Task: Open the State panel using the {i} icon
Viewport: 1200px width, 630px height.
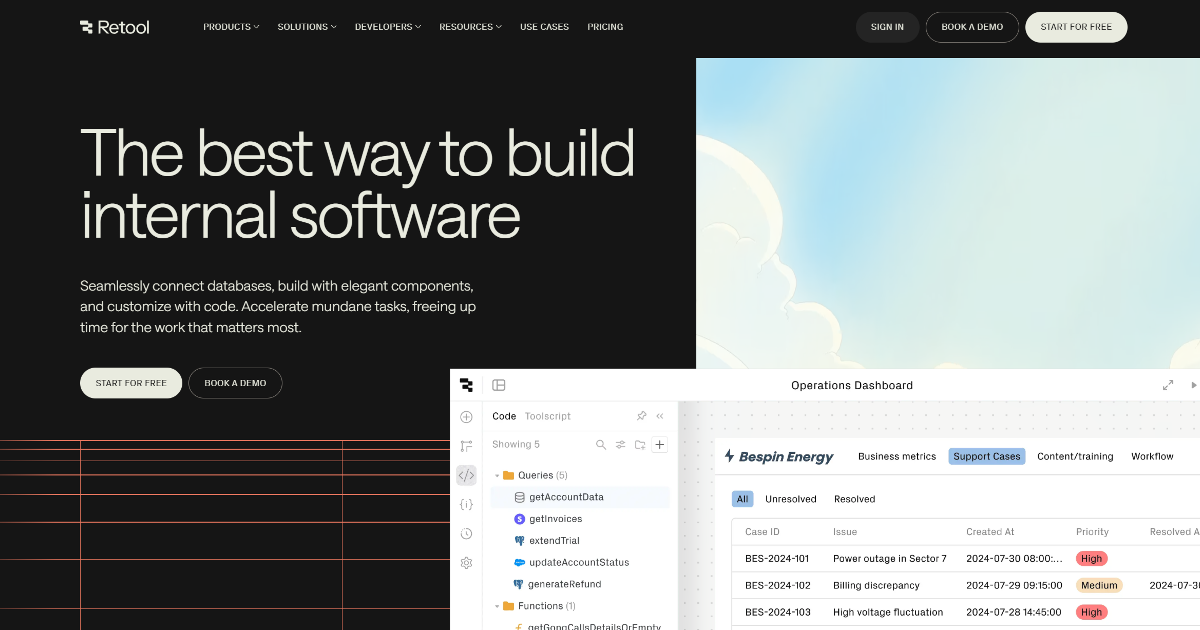Action: (x=466, y=504)
